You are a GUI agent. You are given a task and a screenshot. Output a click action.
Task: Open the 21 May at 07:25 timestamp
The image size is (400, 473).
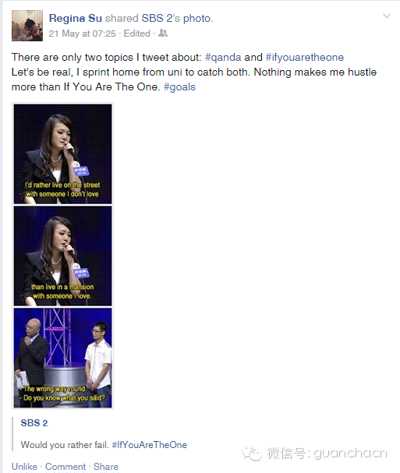[x=82, y=33]
